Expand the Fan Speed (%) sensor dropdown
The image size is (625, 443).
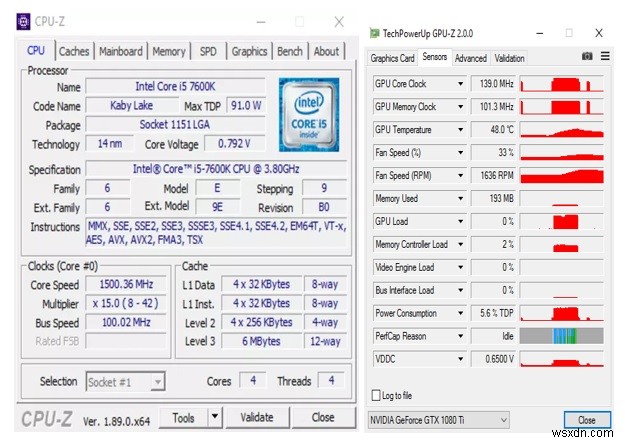(x=460, y=153)
